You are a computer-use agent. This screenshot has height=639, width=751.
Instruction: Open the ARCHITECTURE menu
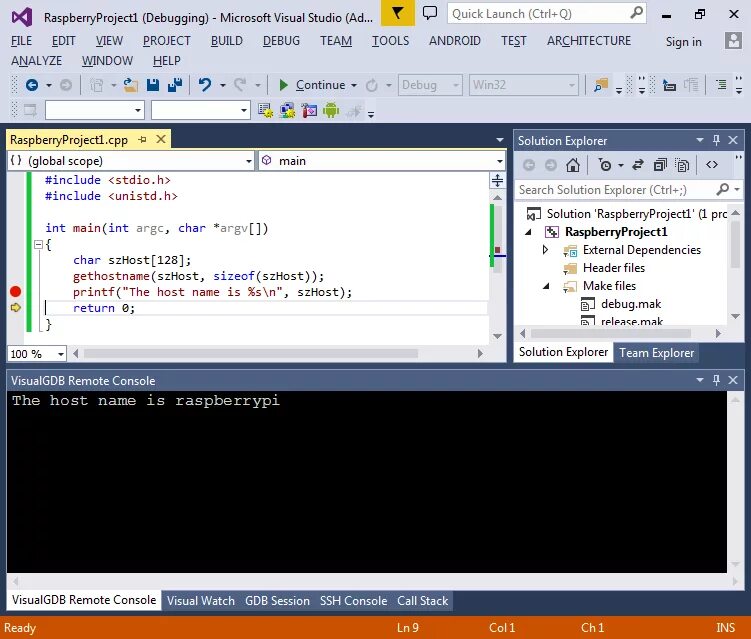pos(589,41)
